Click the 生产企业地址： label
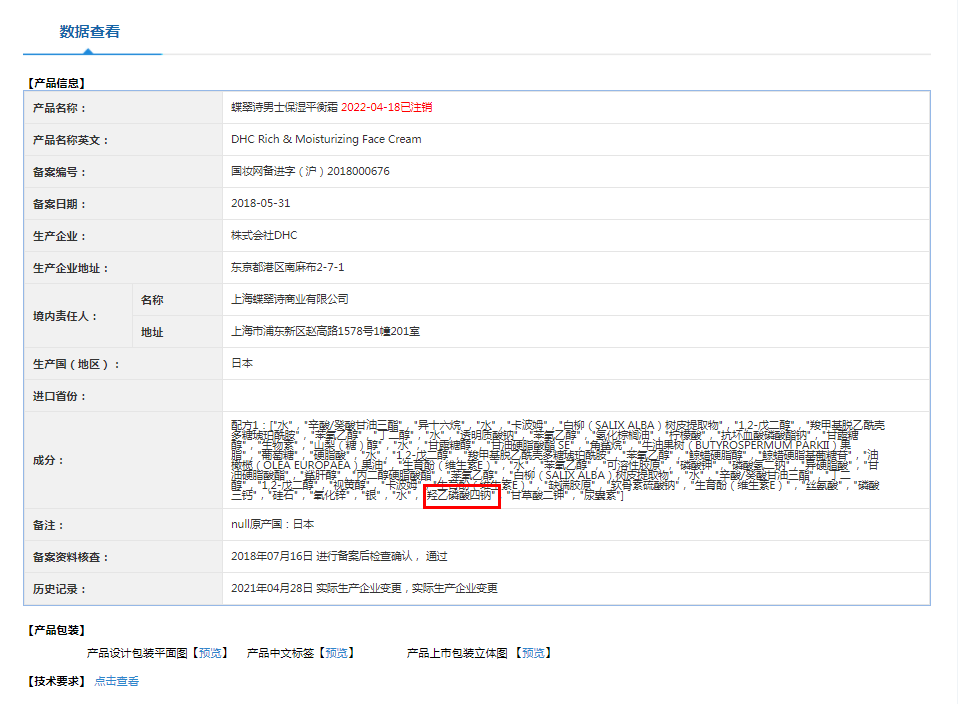958x704 pixels. click(x=70, y=268)
